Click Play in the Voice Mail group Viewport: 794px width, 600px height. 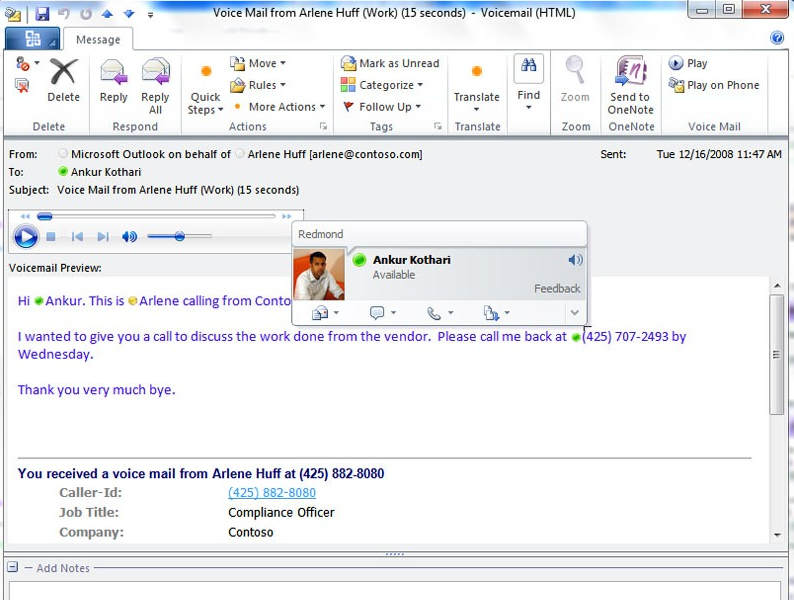click(688, 63)
